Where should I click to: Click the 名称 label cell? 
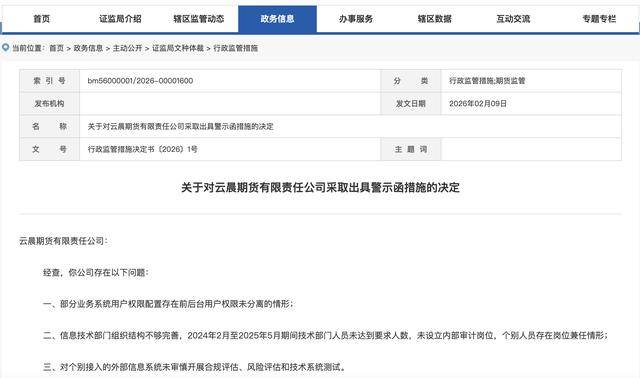pyautogui.click(x=49, y=127)
